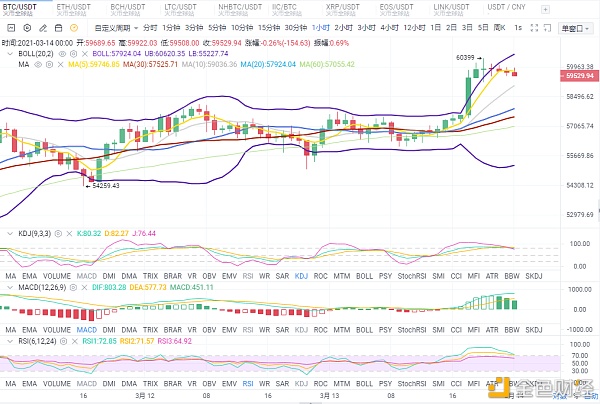The image size is (600, 404).
Task: Switch to the XRP/USDT tab
Action: coord(343,10)
